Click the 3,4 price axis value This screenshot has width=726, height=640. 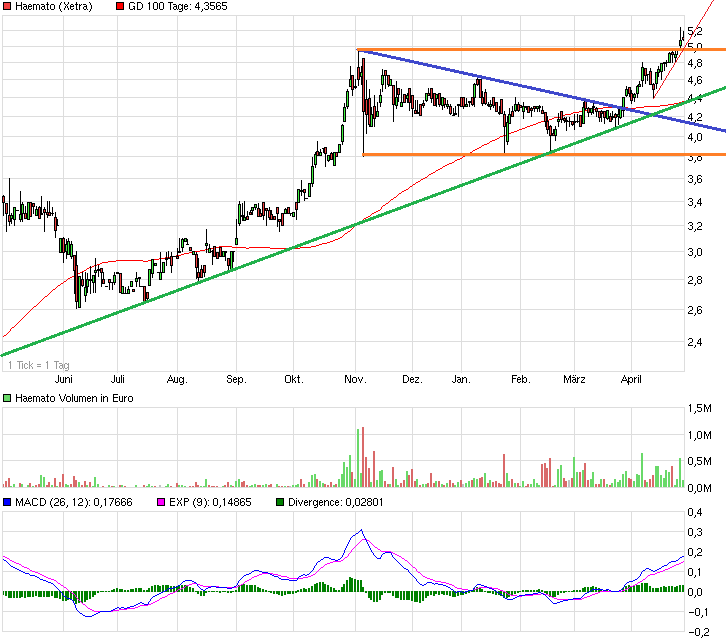695,202
